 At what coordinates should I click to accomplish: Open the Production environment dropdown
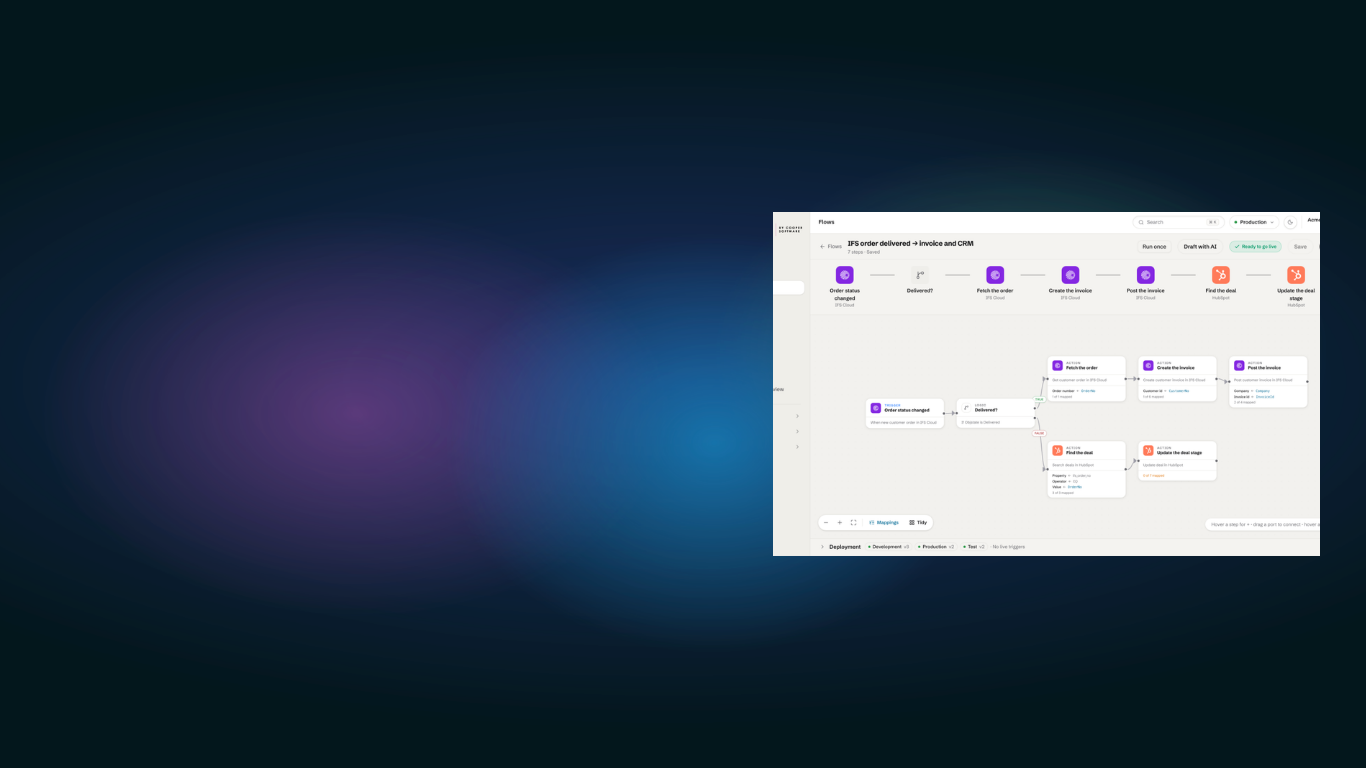(x=1254, y=222)
